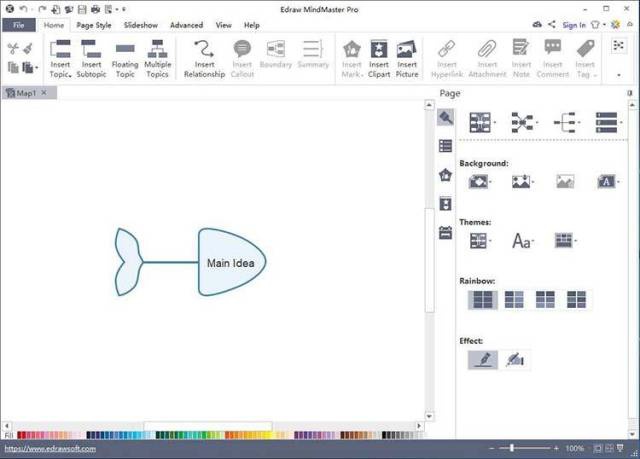Open the Slideshow tab

141,25
